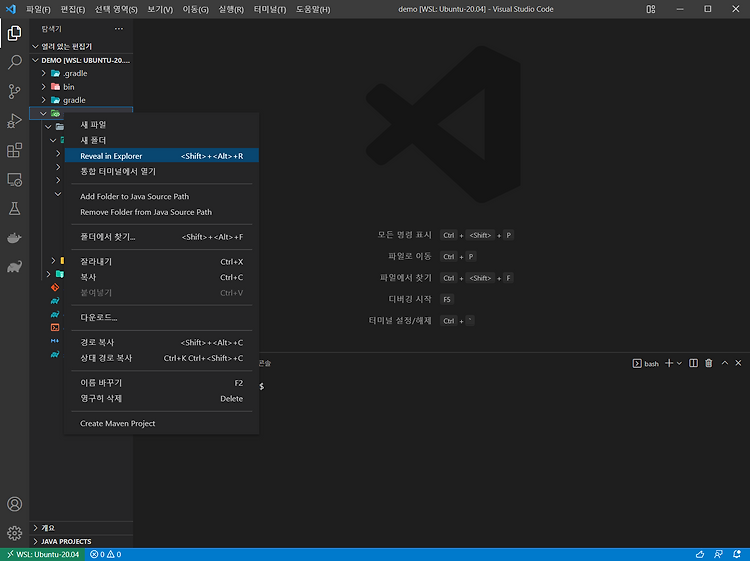This screenshot has width=750, height=561.
Task: Click the thumbs-up icon in status bar
Action: pos(700,554)
